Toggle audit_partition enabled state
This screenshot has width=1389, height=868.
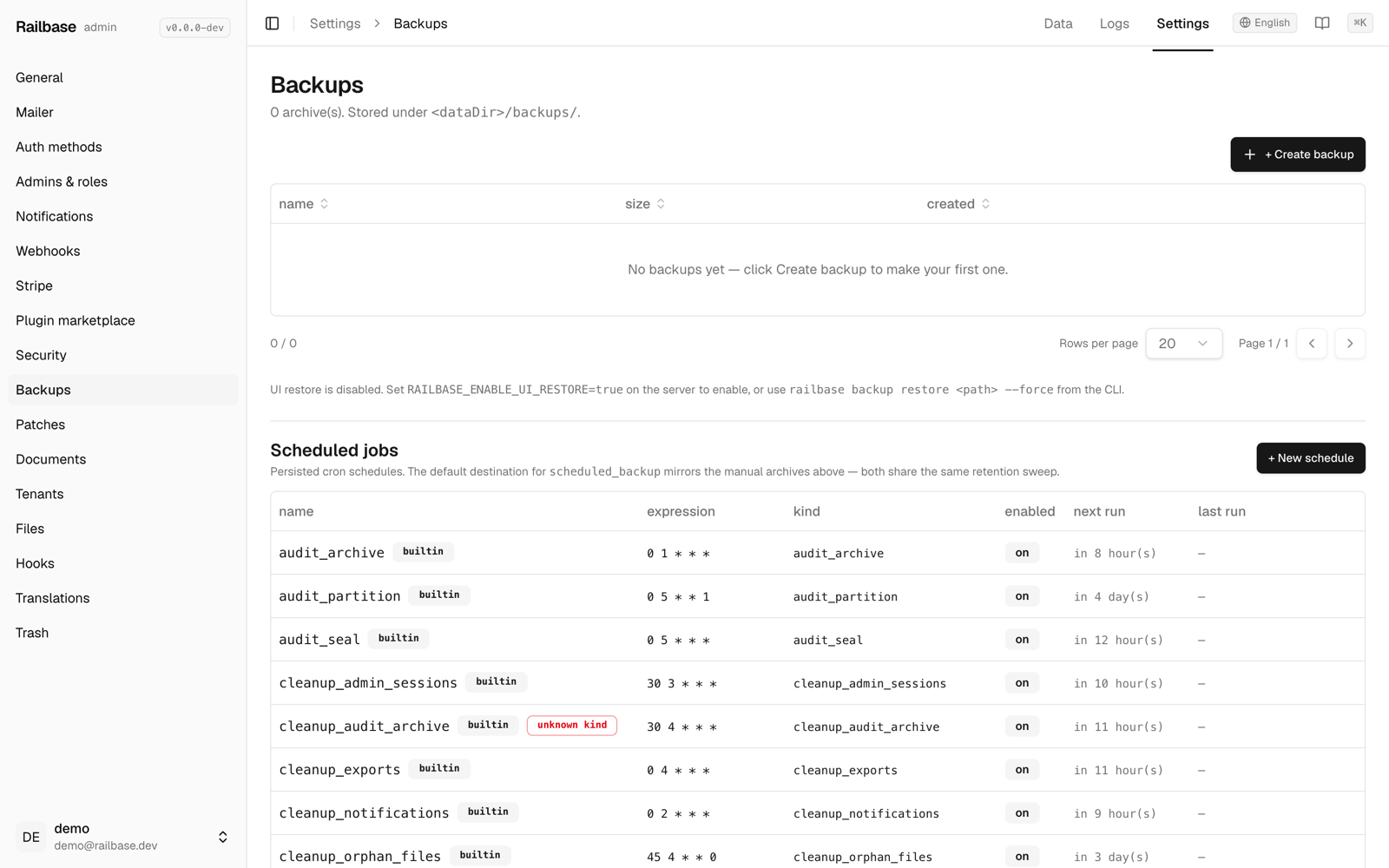(1022, 596)
